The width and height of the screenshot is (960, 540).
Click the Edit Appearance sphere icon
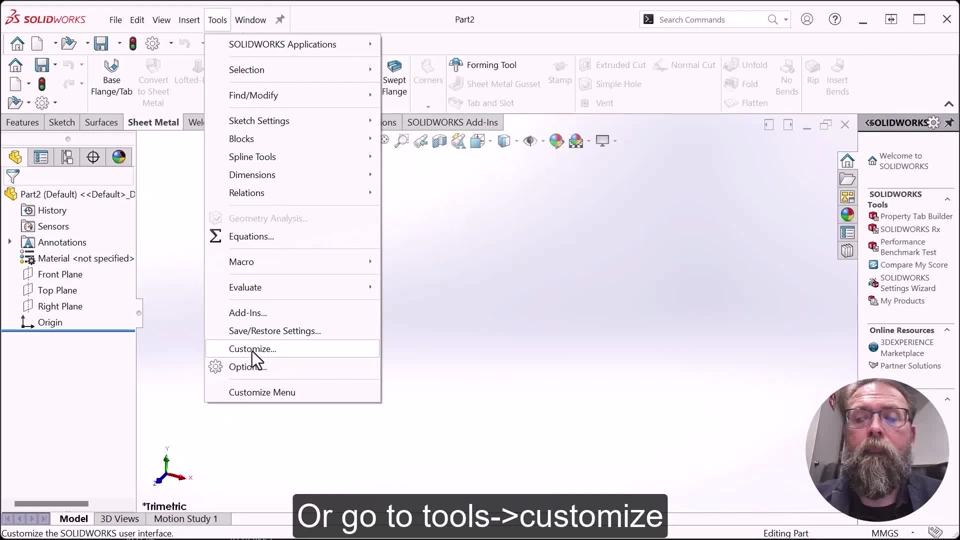(556, 141)
